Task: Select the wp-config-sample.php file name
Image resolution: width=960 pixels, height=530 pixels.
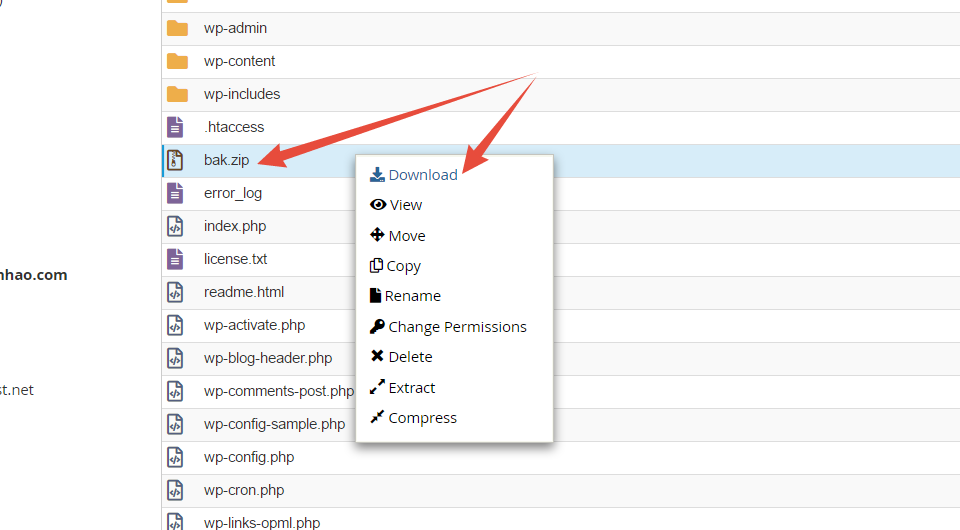Action: [x=274, y=425]
